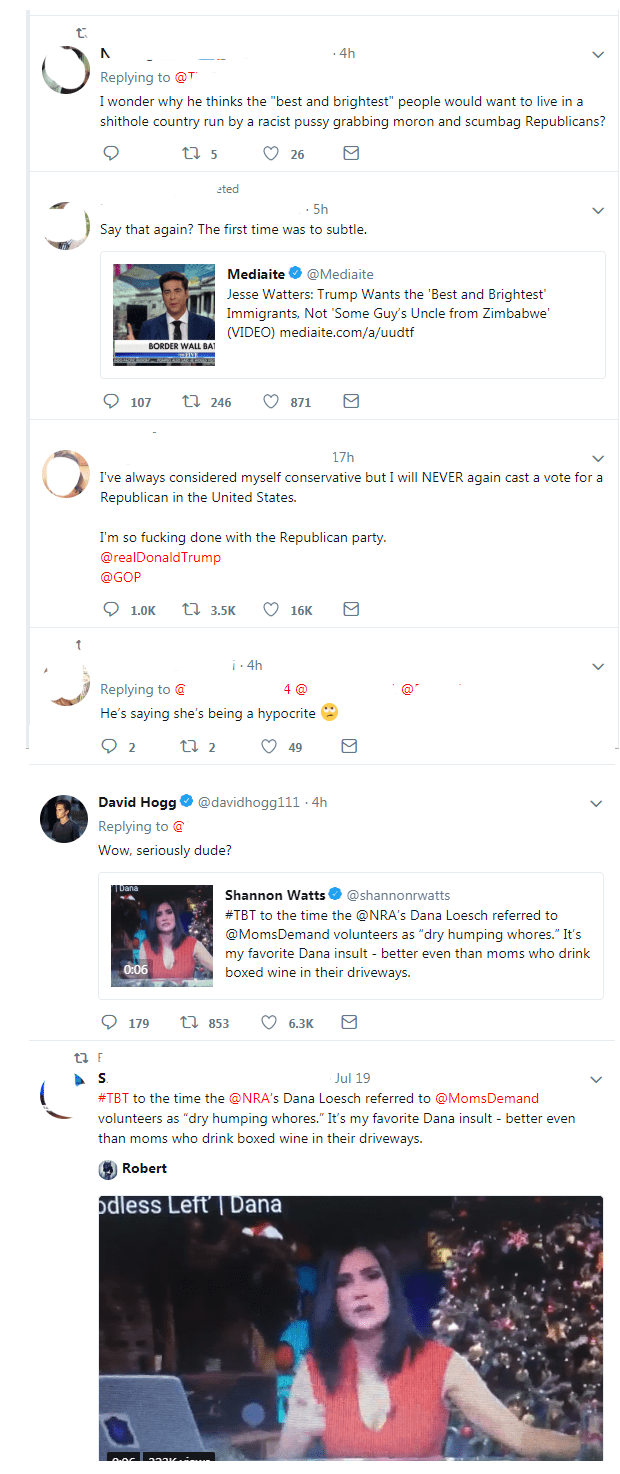Expand options for David Hogg's tweet
This screenshot has height=1474, width=620.
point(596,804)
